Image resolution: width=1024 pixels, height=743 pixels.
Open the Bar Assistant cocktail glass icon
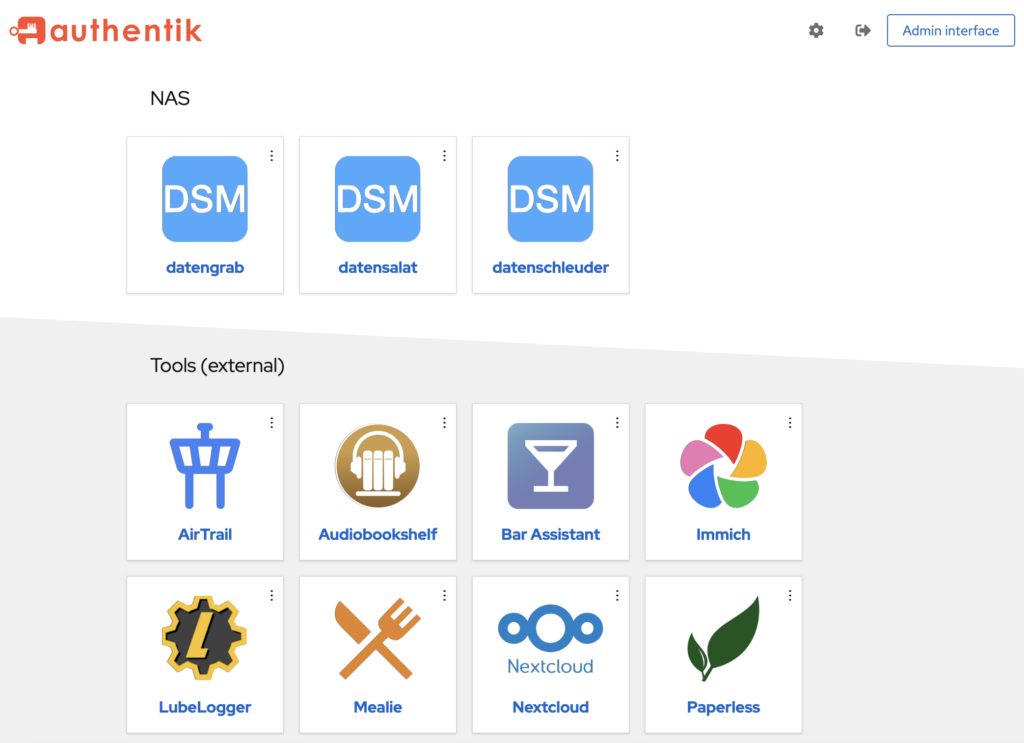(x=551, y=466)
